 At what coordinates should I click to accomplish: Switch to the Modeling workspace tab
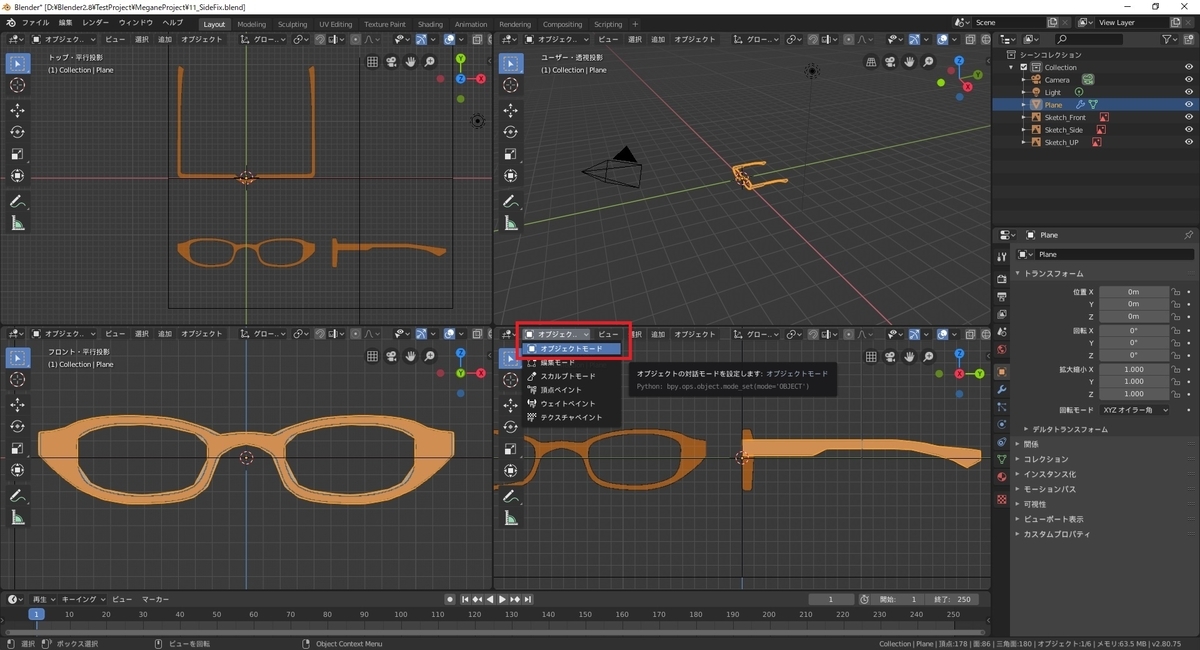click(x=252, y=24)
